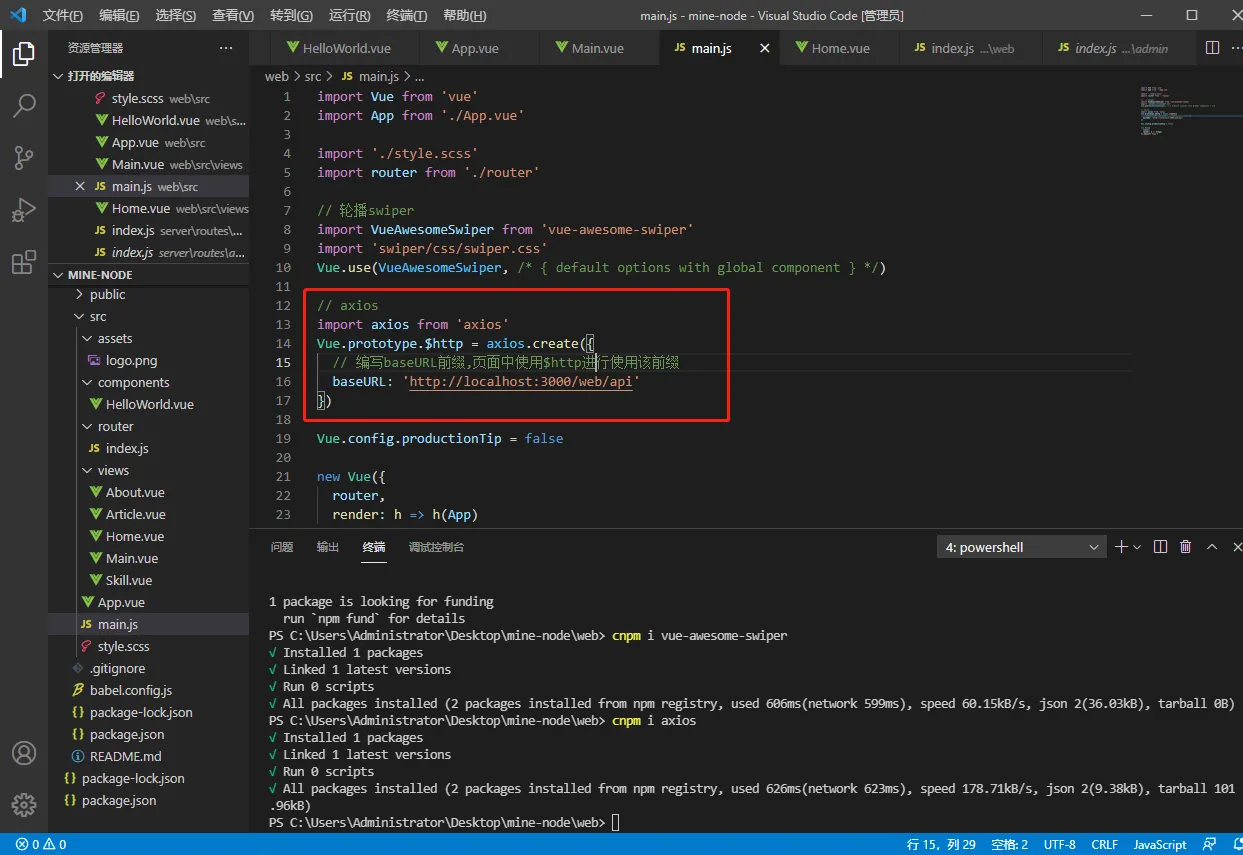Open the Manage gear icon
Screen dimensions: 1243x855
tap(24, 805)
